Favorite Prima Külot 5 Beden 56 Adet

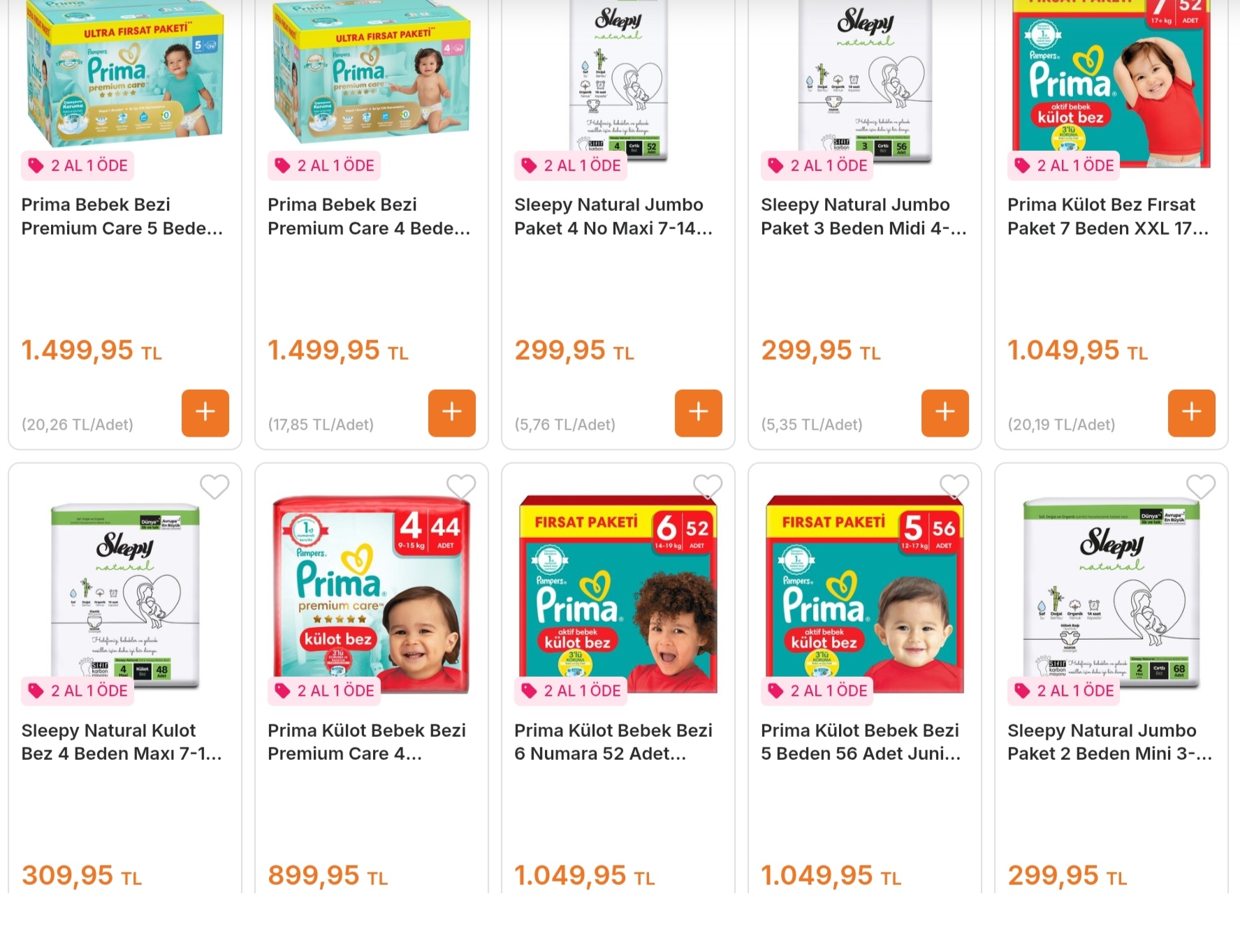click(954, 487)
